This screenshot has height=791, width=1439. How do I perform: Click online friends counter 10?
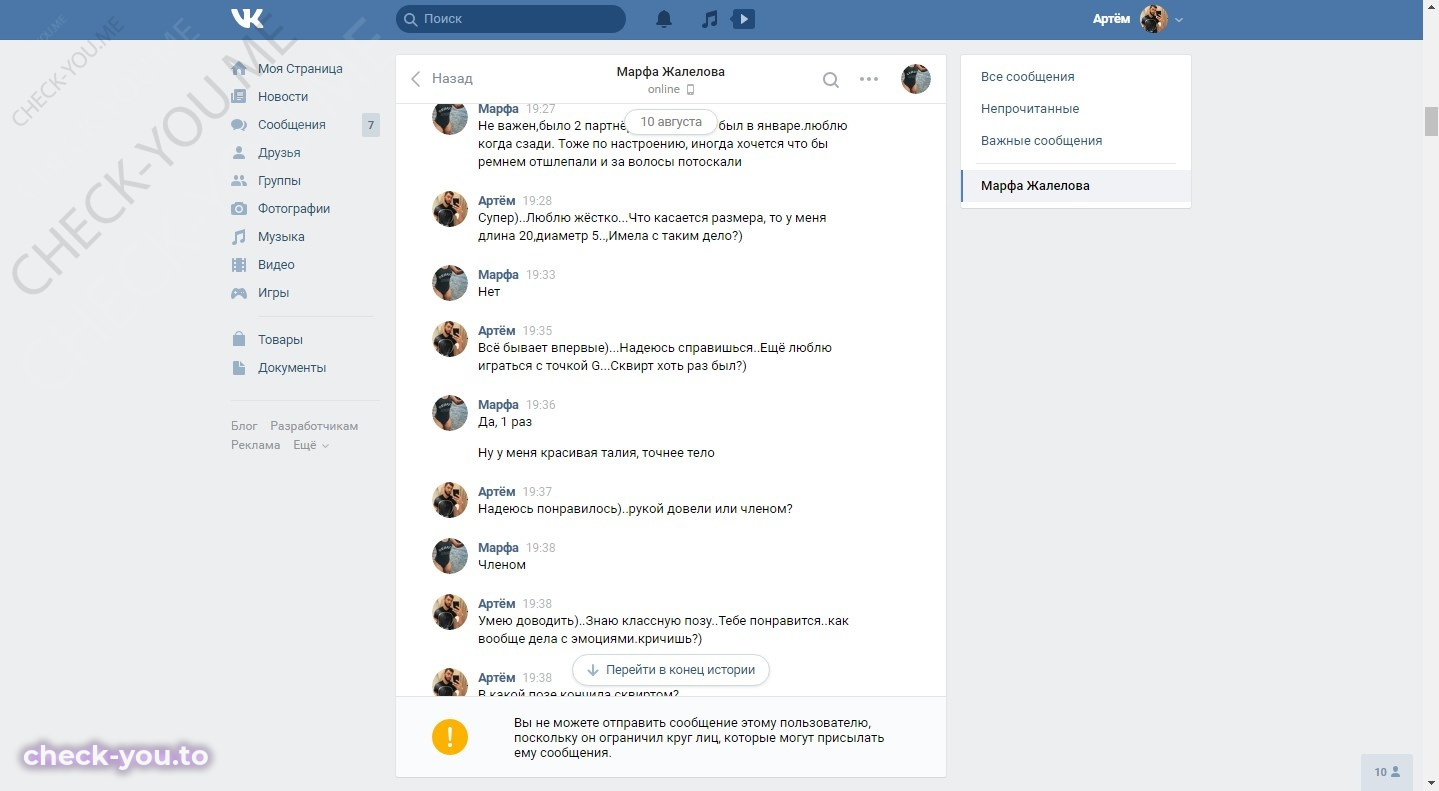(1387, 772)
